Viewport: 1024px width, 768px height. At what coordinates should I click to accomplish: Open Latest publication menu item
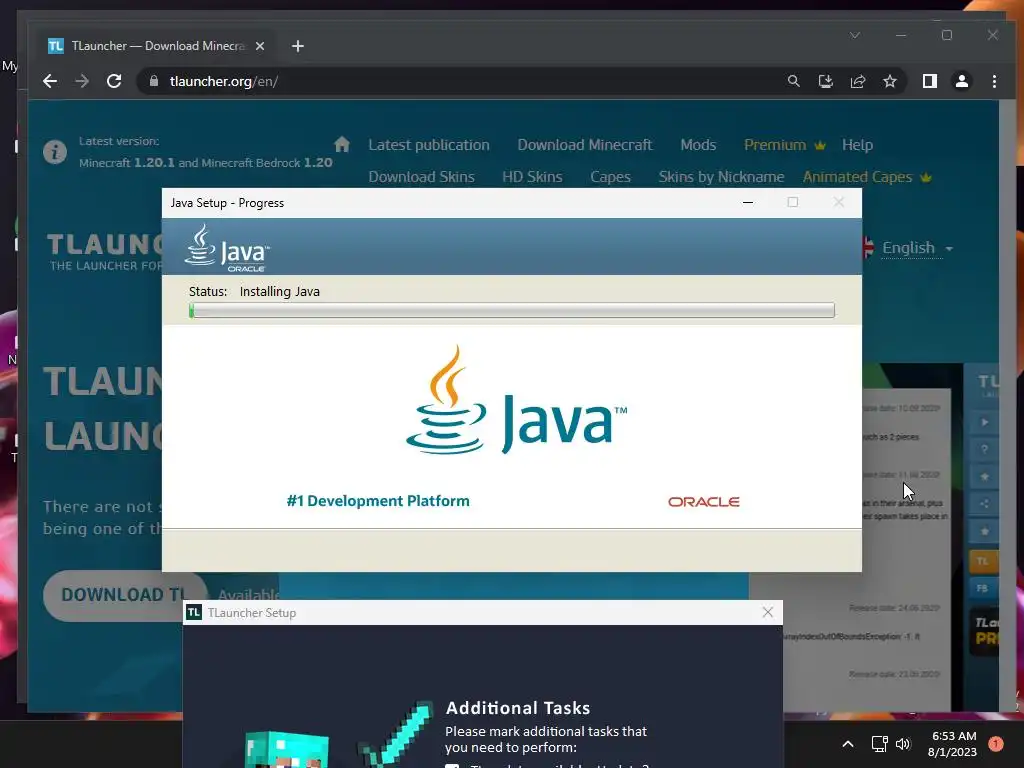tap(428, 145)
